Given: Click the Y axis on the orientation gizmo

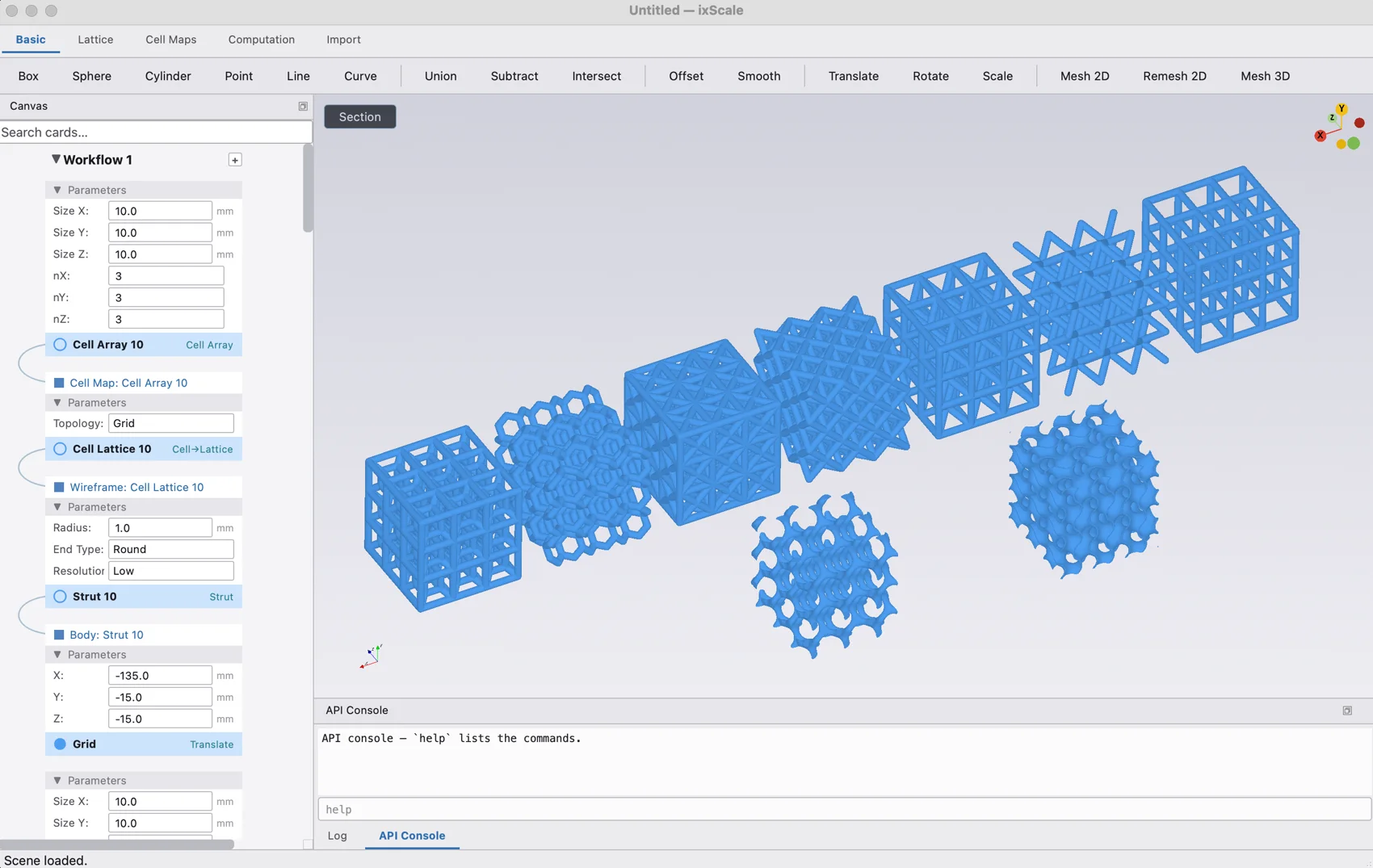Looking at the screenshot, I should (x=1342, y=109).
